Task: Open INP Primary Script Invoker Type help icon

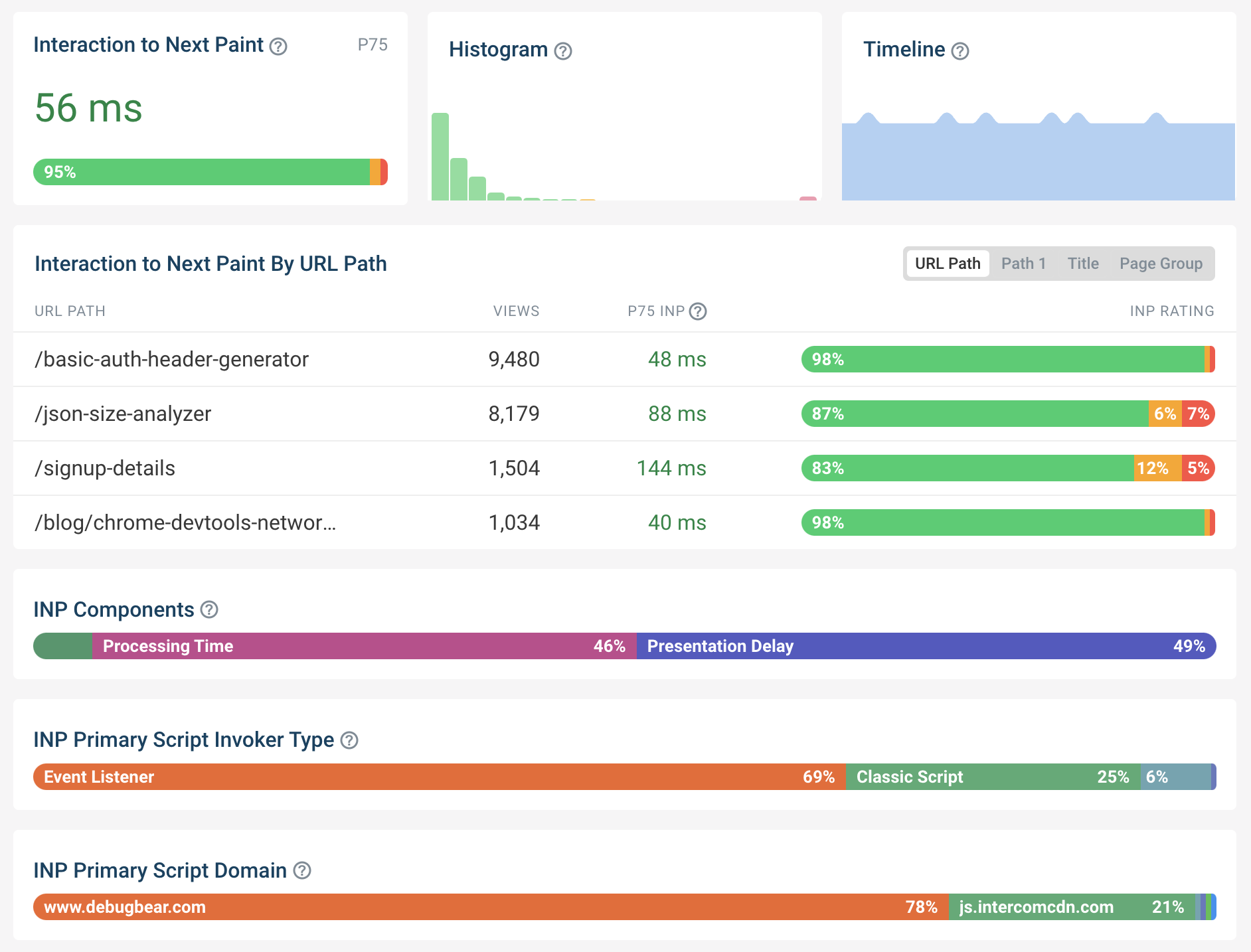Action: click(349, 740)
